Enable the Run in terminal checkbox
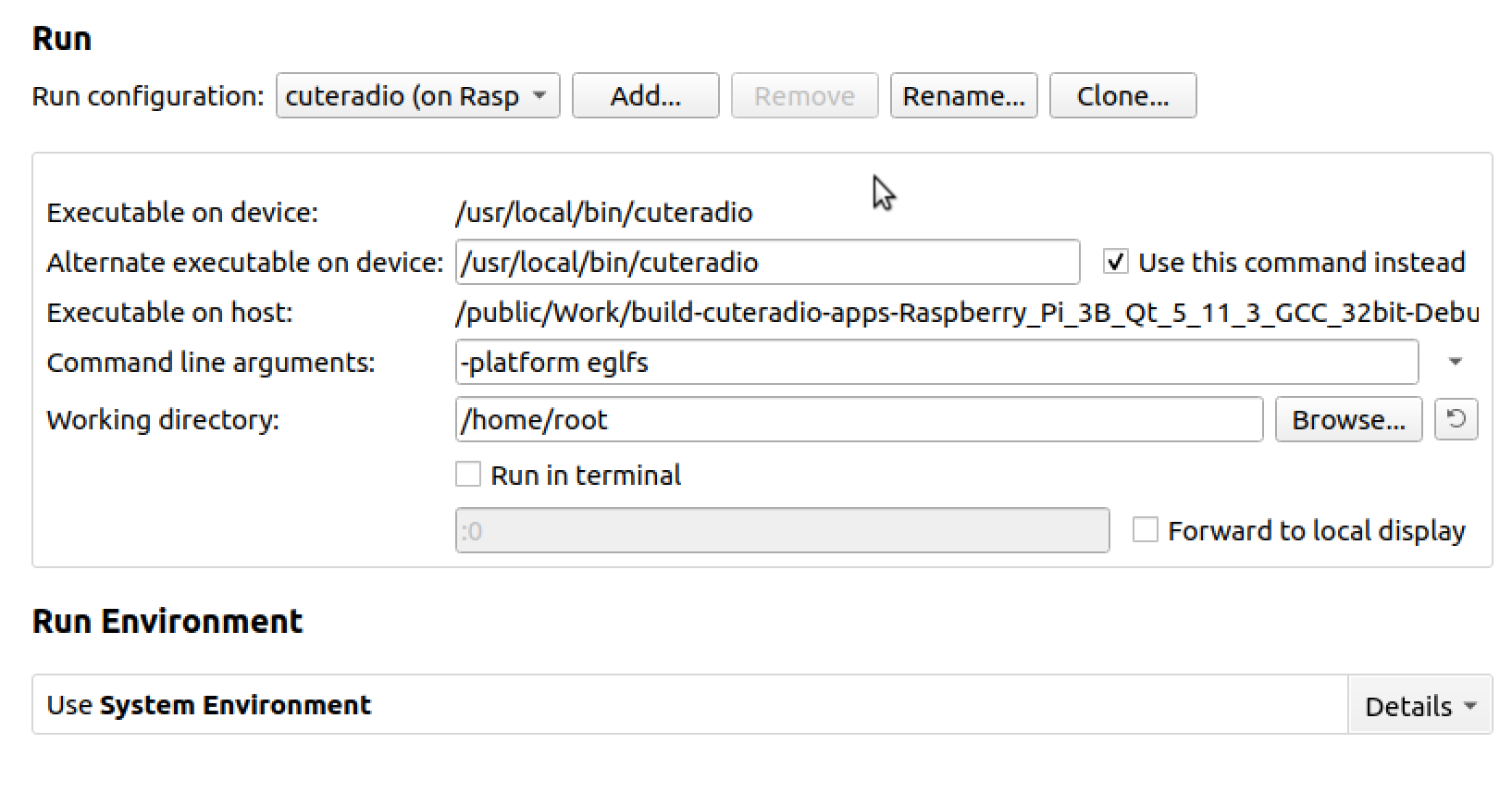1512x805 pixels. 469,476
